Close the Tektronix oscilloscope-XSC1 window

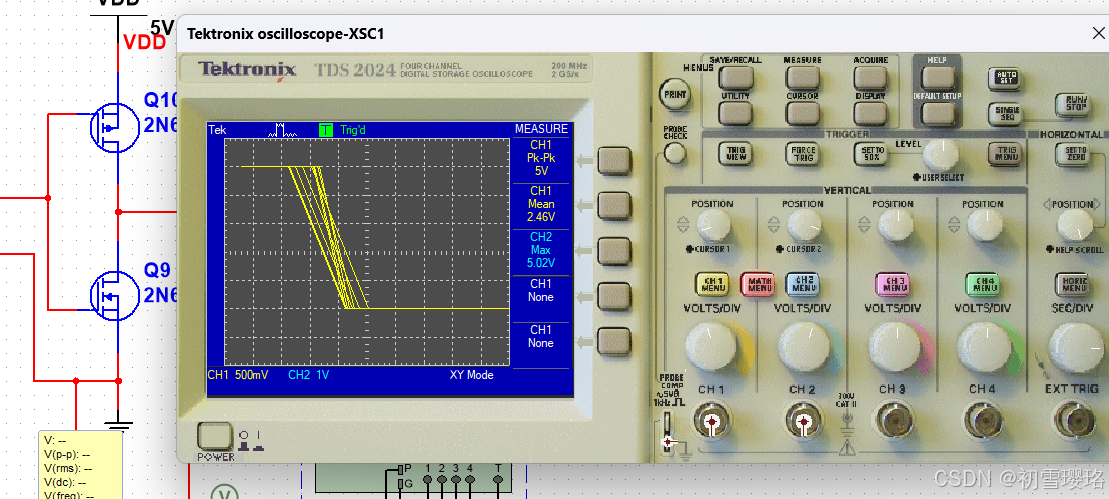(1098, 33)
